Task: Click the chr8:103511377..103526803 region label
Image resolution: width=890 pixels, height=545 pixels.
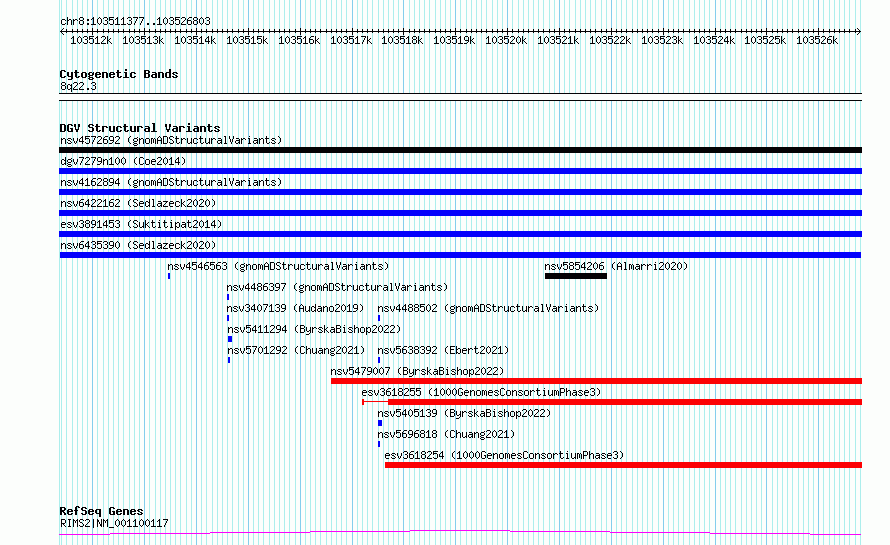Action: tap(135, 21)
